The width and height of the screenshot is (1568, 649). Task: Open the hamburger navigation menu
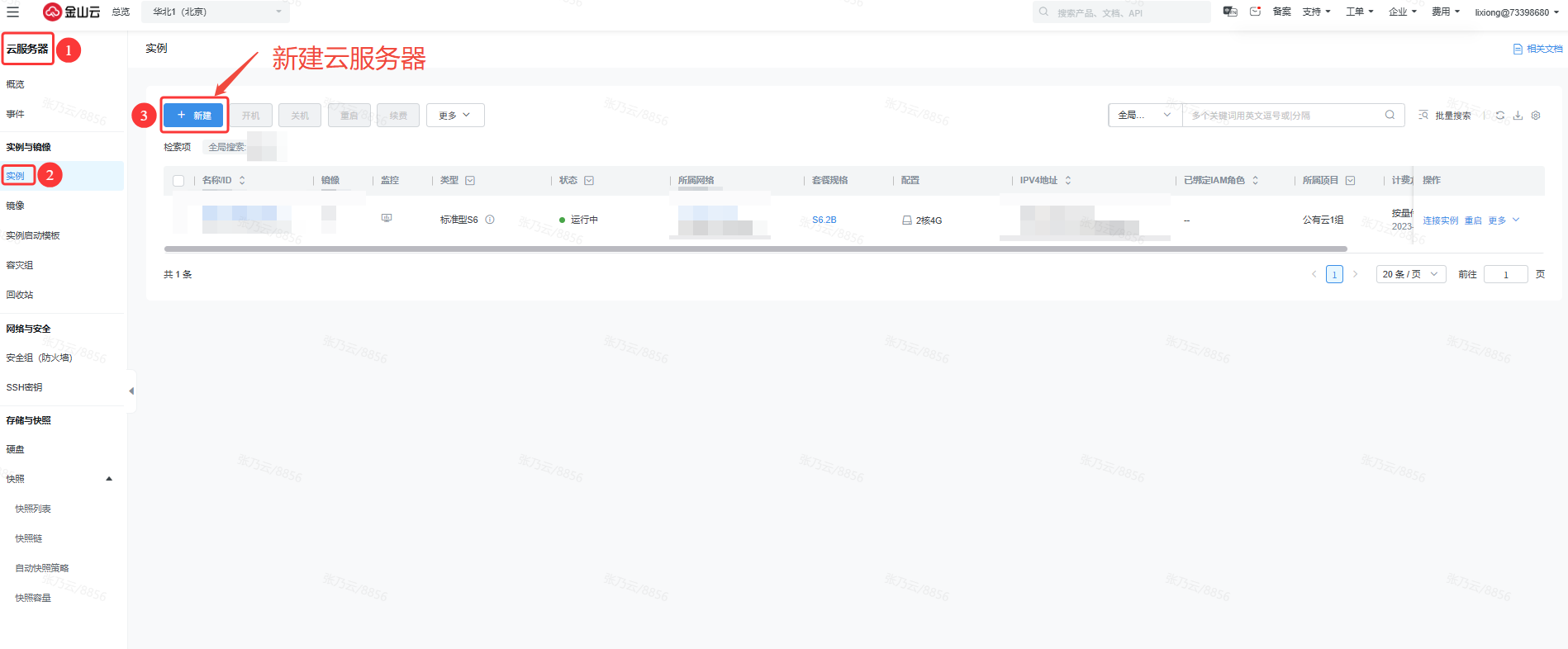[x=12, y=12]
